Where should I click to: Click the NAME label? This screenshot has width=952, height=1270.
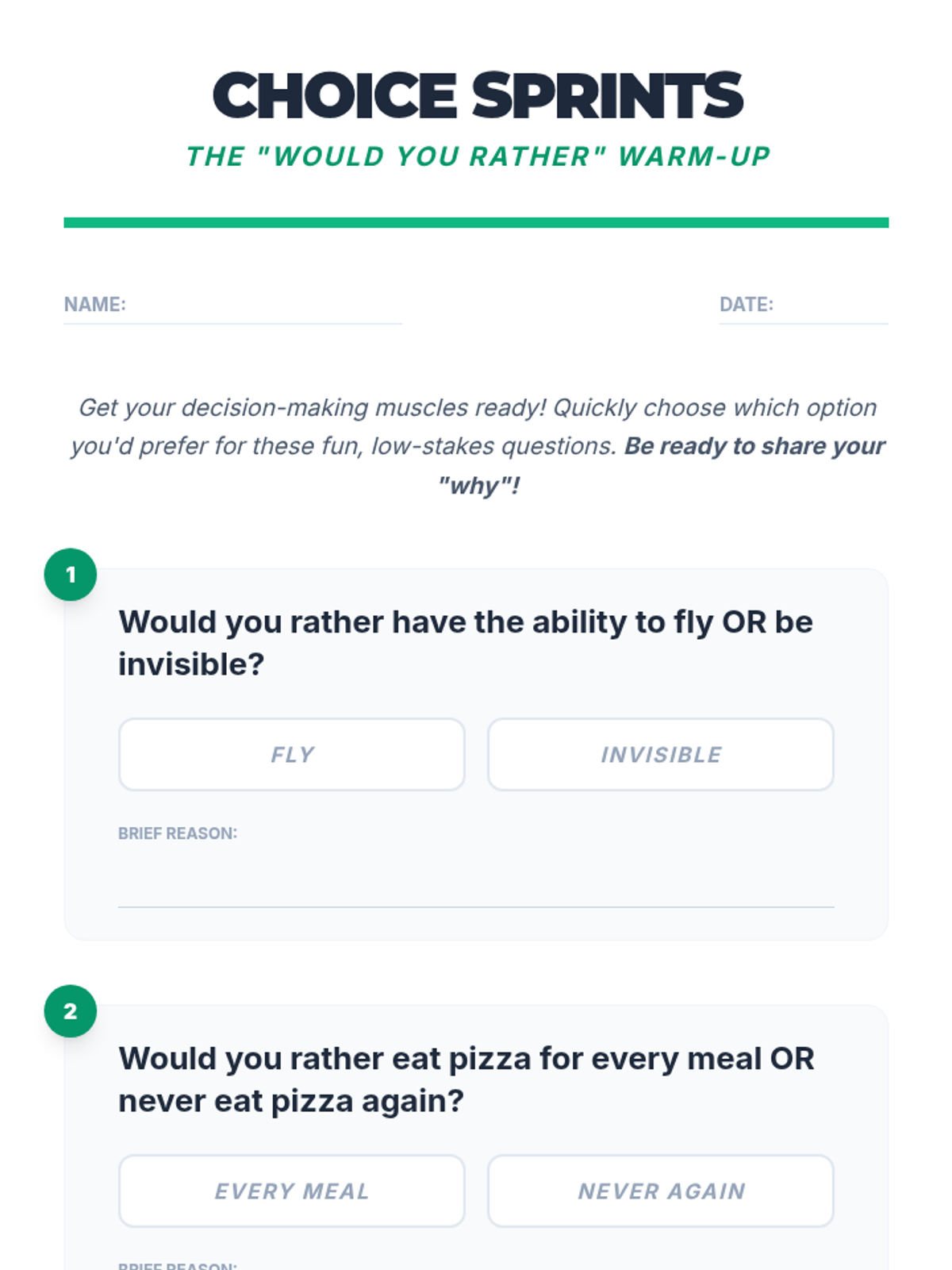(x=95, y=305)
